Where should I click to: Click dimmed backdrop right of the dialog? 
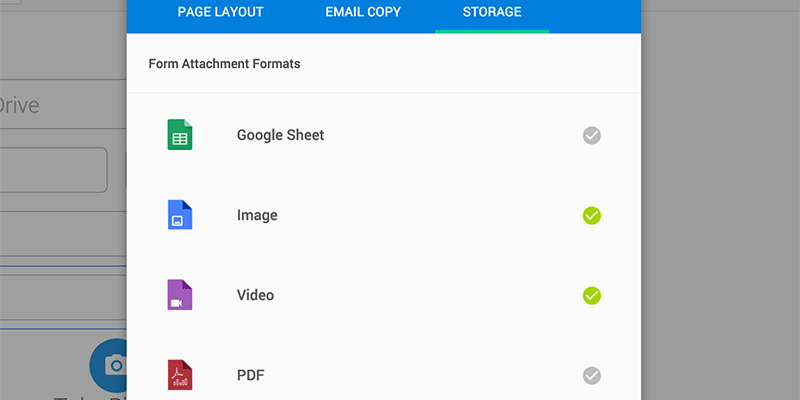720,204
